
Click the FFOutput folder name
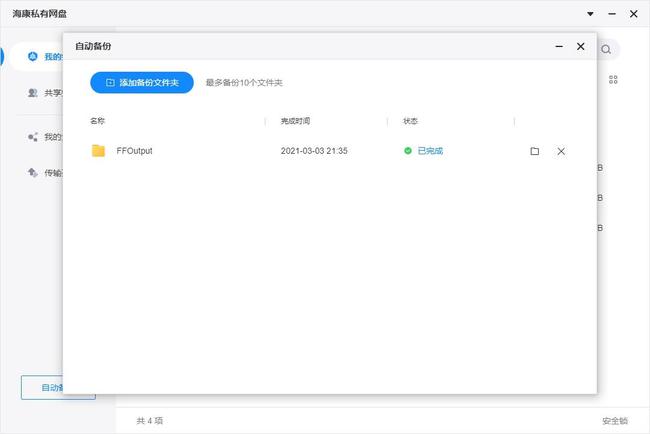134,150
